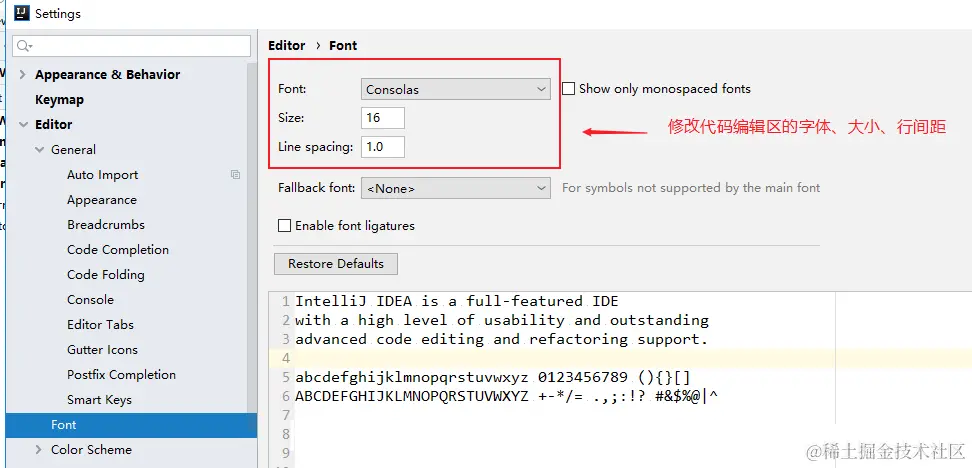The height and width of the screenshot is (468, 972).
Task: Open Postfix Completion settings
Action: pos(122,375)
